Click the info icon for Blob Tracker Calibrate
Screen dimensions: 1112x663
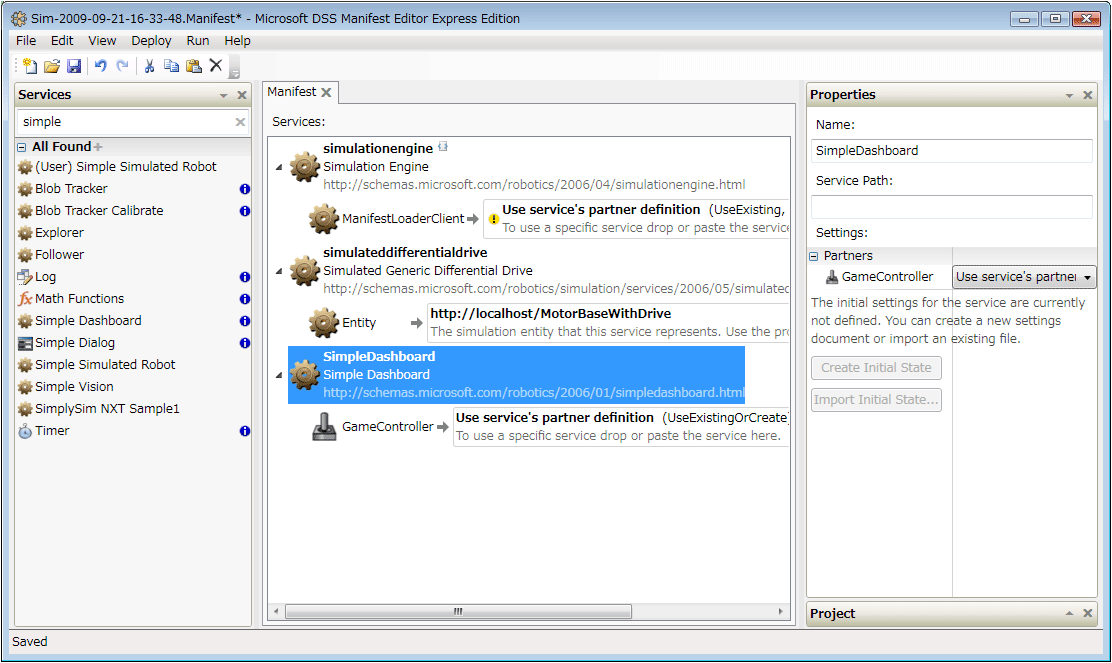coord(245,211)
